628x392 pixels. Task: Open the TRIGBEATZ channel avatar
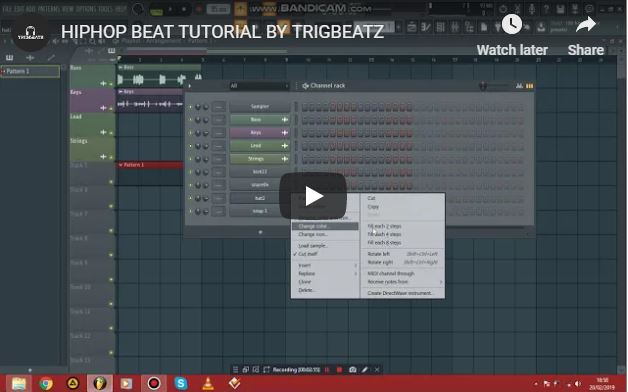pyautogui.click(x=31, y=33)
